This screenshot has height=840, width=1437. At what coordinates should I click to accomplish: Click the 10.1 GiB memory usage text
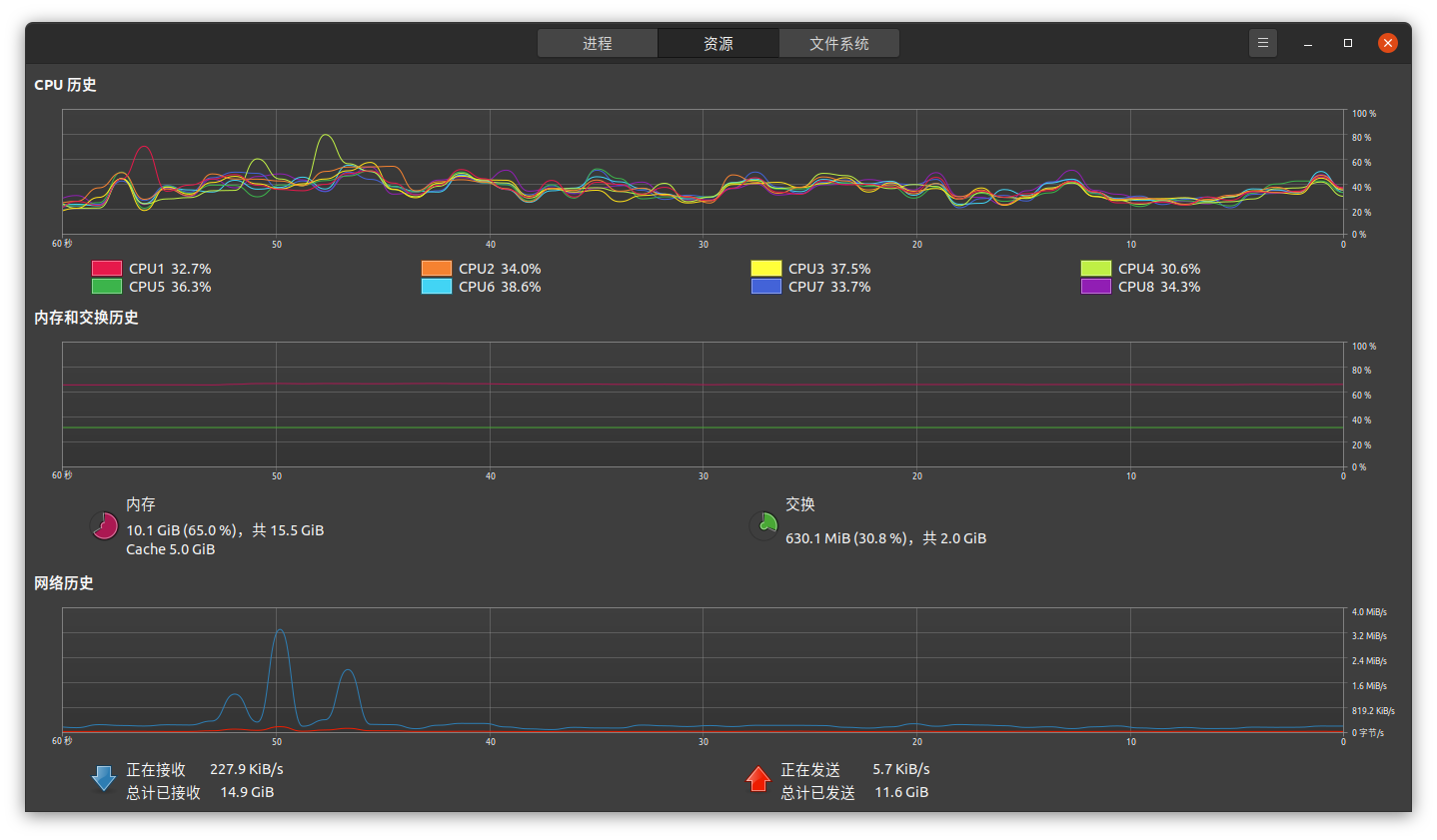(x=225, y=530)
